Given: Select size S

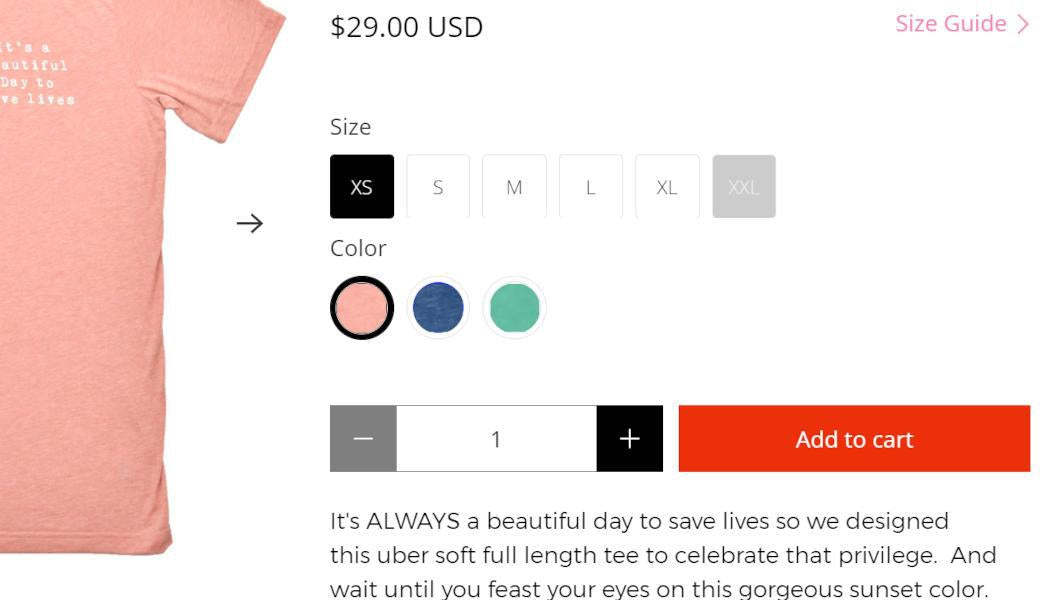Looking at the screenshot, I should tap(438, 186).
